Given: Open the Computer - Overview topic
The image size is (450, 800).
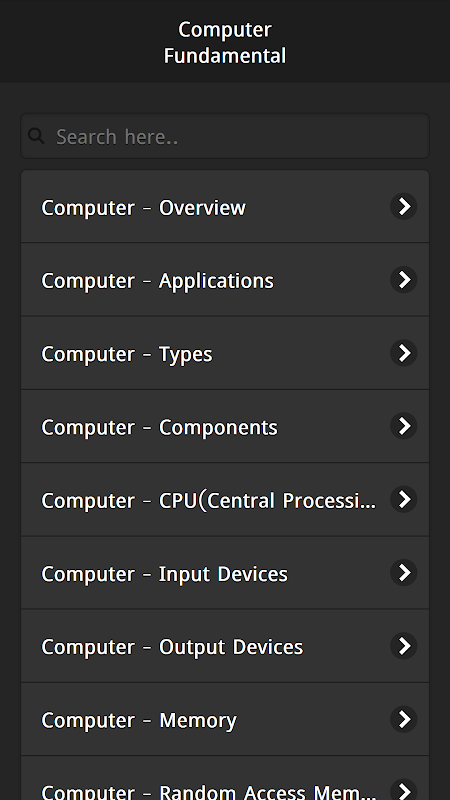Looking at the screenshot, I should [225, 207].
